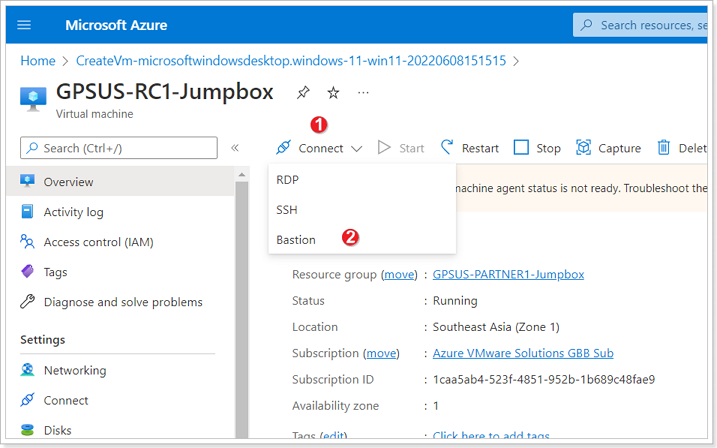Click the sidebar Connect plug icon
The image size is (717, 448).
click(x=27, y=400)
